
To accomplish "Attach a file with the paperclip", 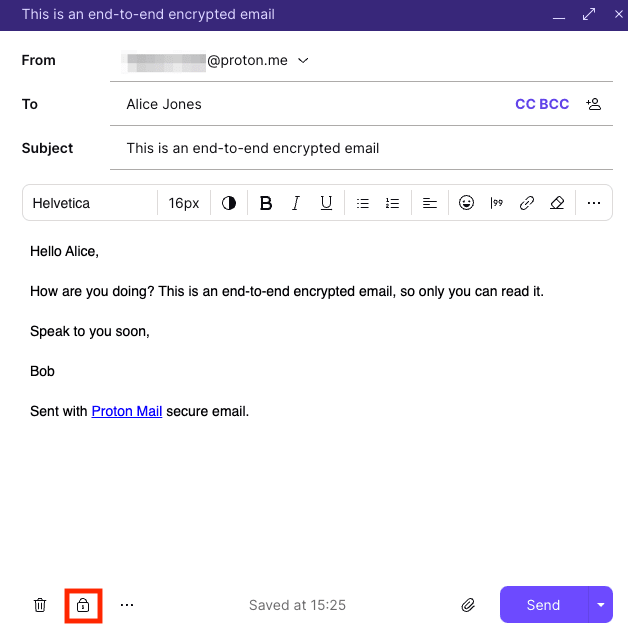I will click(x=468, y=605).
